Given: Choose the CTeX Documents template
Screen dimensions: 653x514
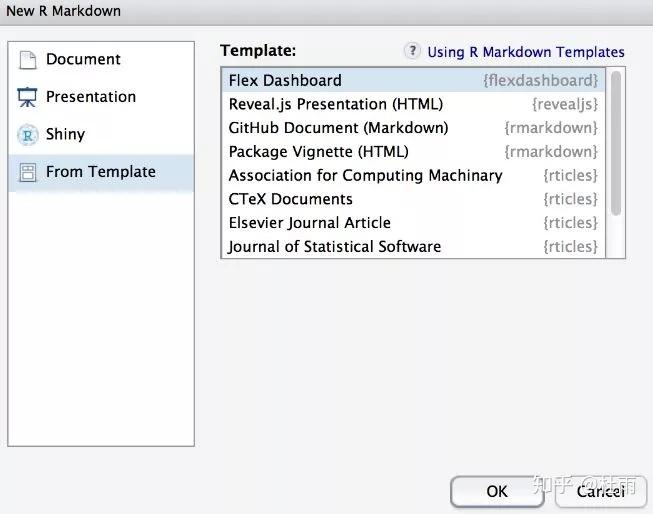Looking at the screenshot, I should (290, 199).
